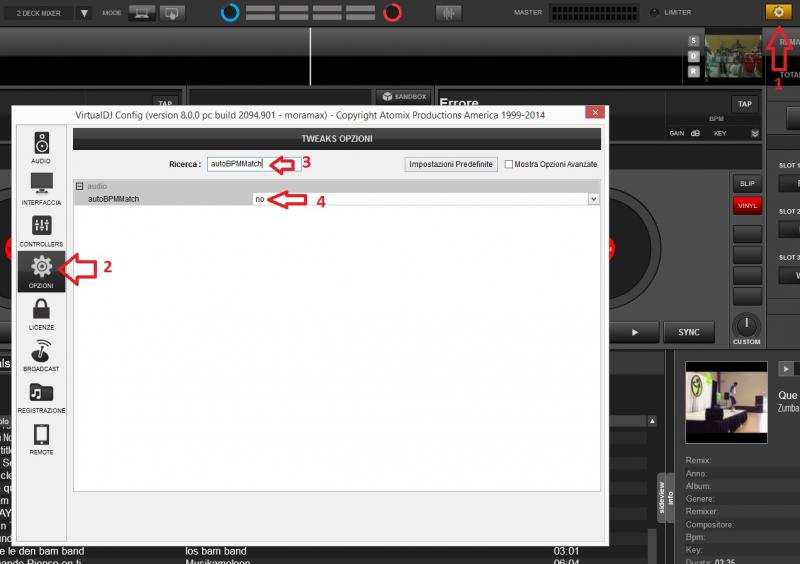The width and height of the screenshot is (800, 564).
Task: Click the D button beside the cover art
Action: tap(693, 56)
